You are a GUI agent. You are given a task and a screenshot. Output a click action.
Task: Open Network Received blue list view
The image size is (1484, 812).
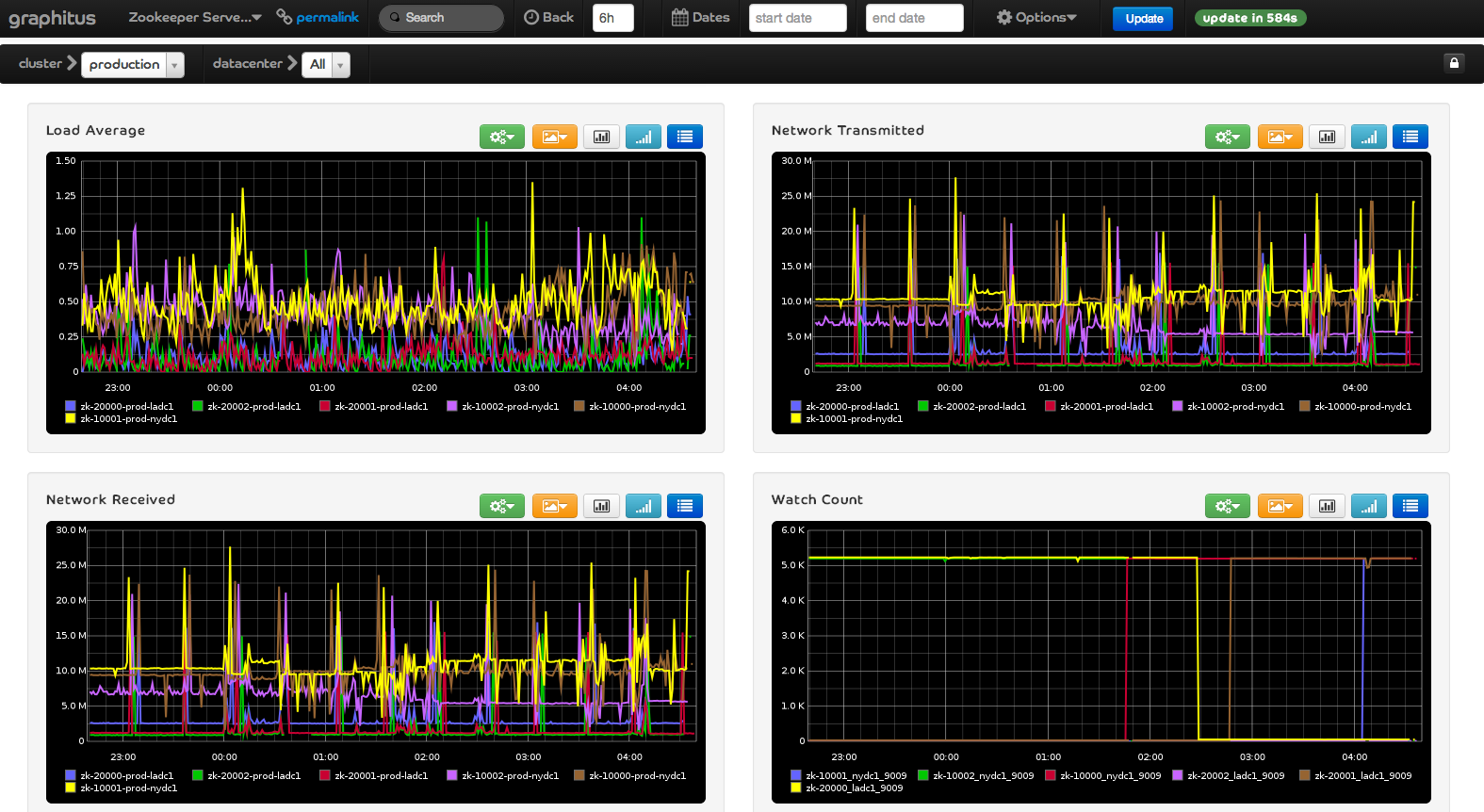pyautogui.click(x=685, y=506)
